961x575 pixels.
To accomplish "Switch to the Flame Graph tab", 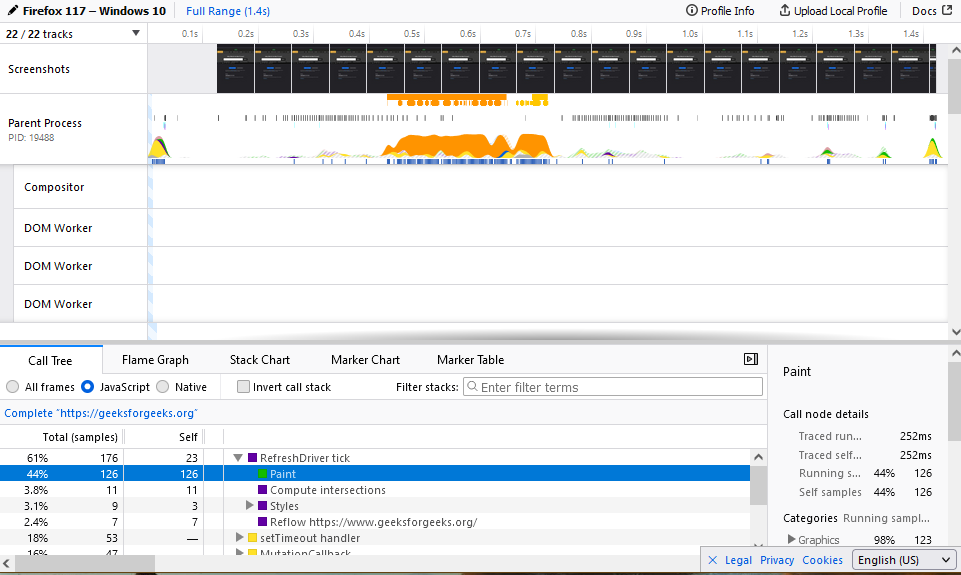I will [x=155, y=360].
